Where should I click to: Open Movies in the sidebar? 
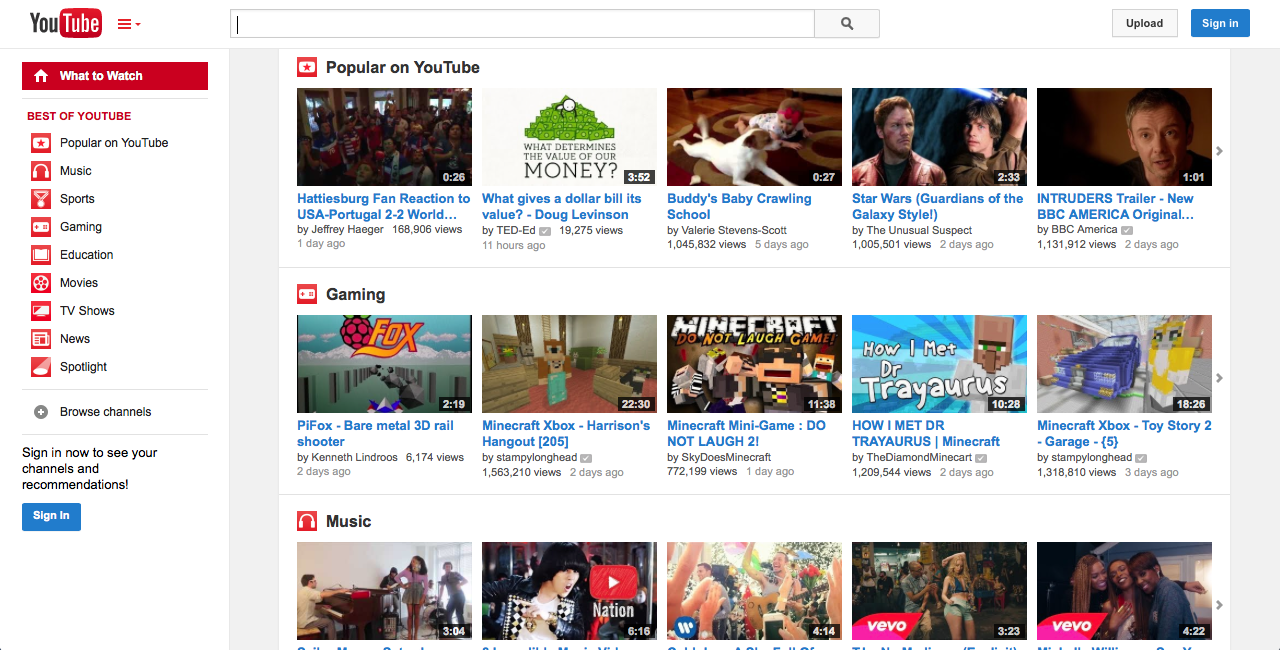pyautogui.click(x=79, y=283)
